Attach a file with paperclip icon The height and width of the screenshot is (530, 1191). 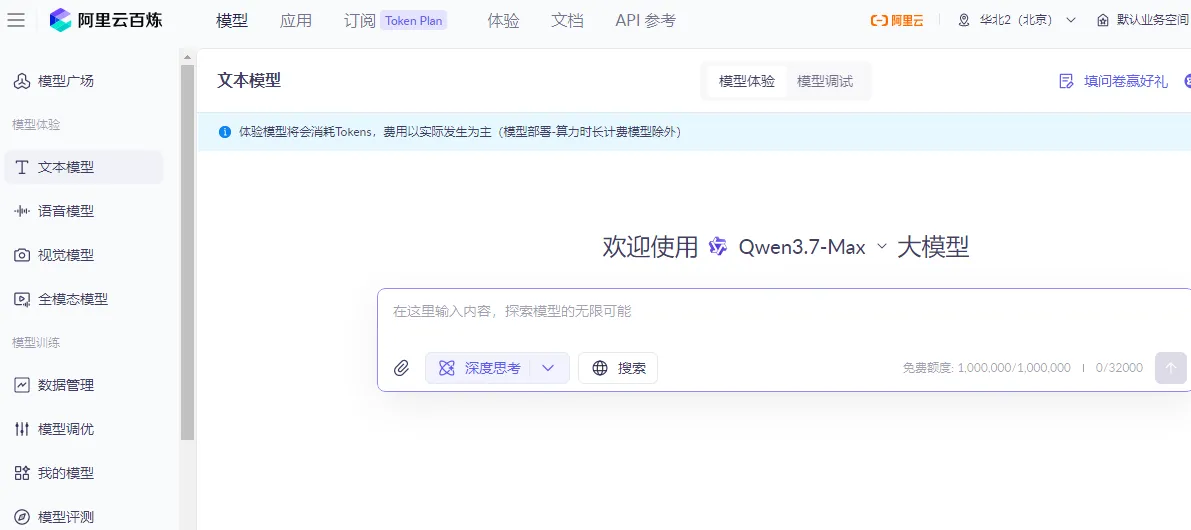pos(401,368)
